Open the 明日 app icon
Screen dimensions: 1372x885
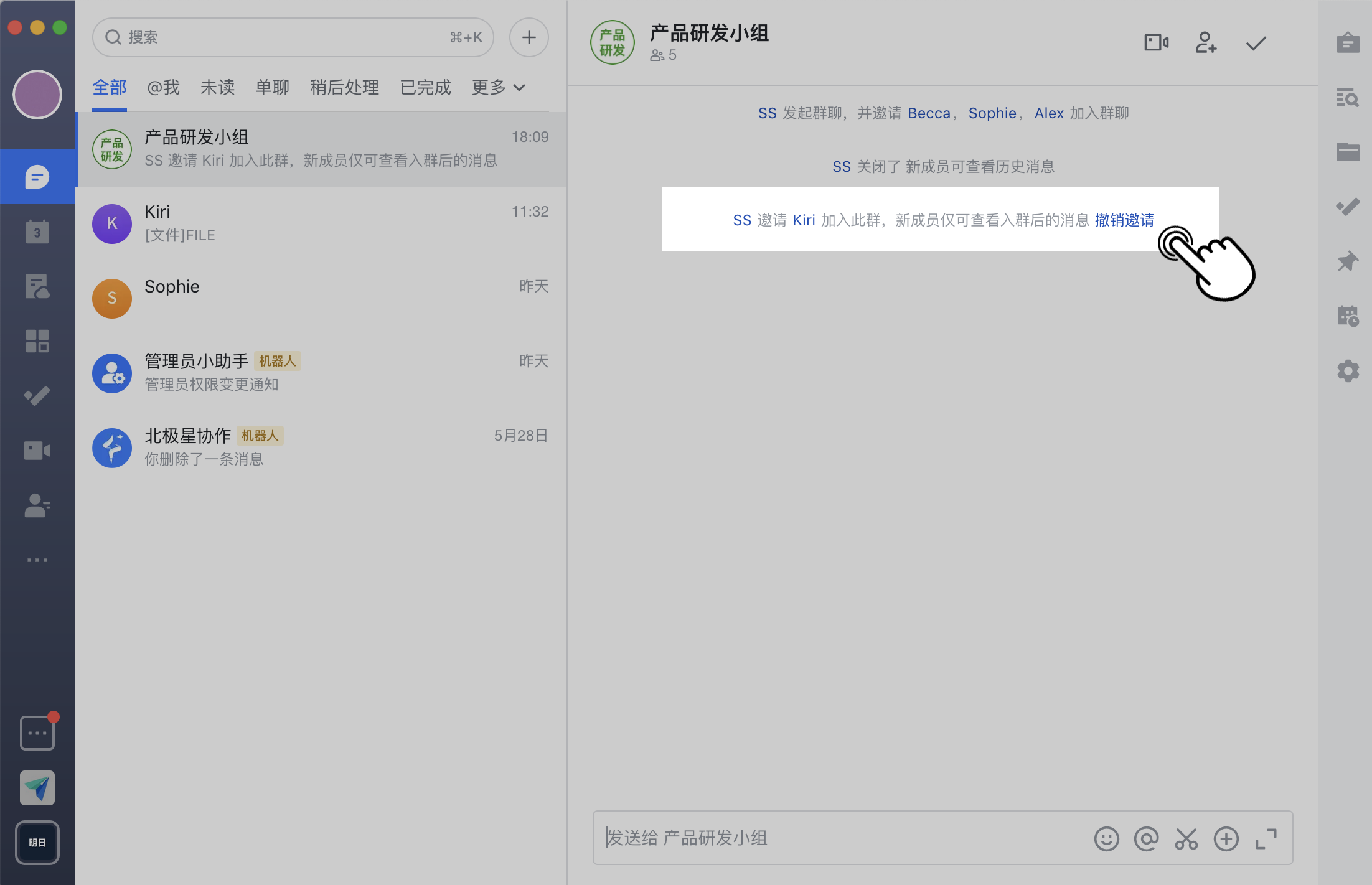[x=37, y=843]
